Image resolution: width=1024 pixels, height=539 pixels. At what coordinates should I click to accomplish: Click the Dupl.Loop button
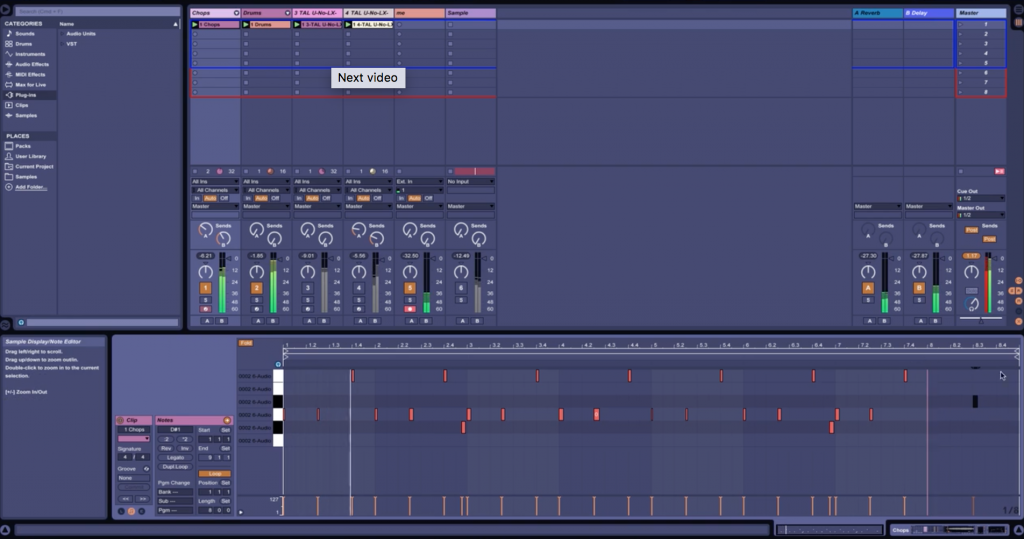pyautogui.click(x=173, y=467)
